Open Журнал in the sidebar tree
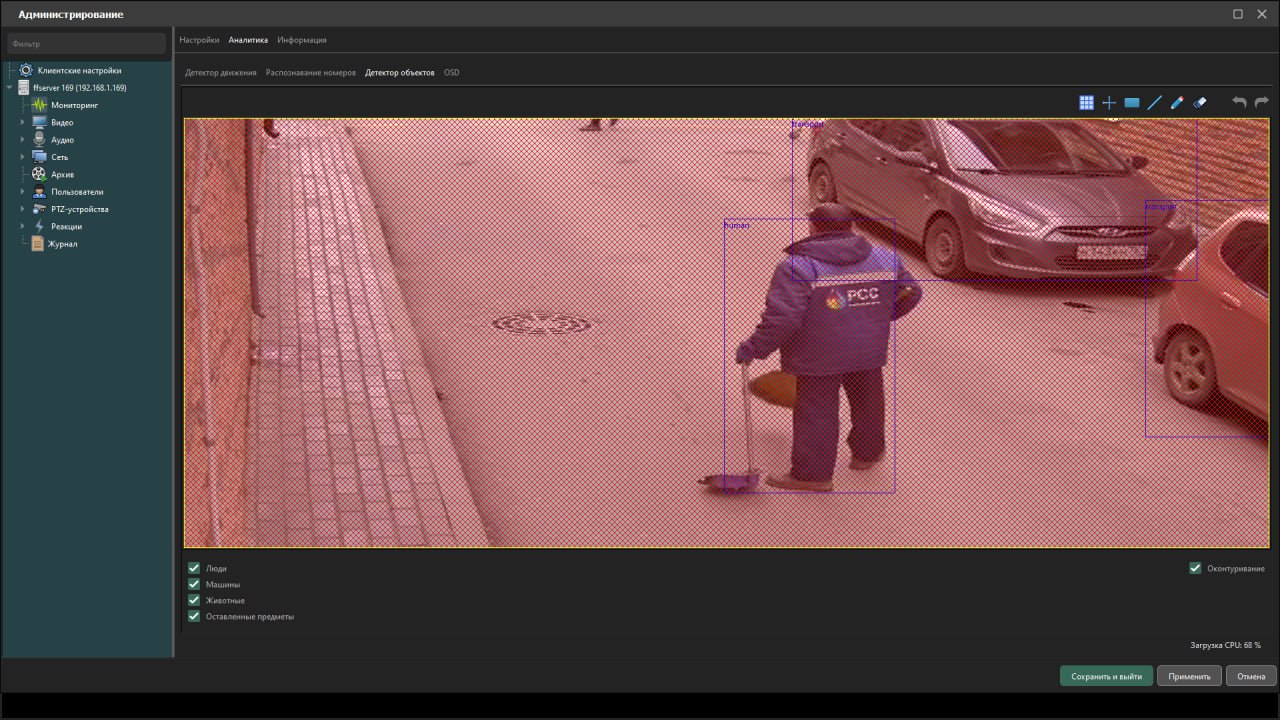Image resolution: width=1280 pixels, height=720 pixels. [x=62, y=244]
